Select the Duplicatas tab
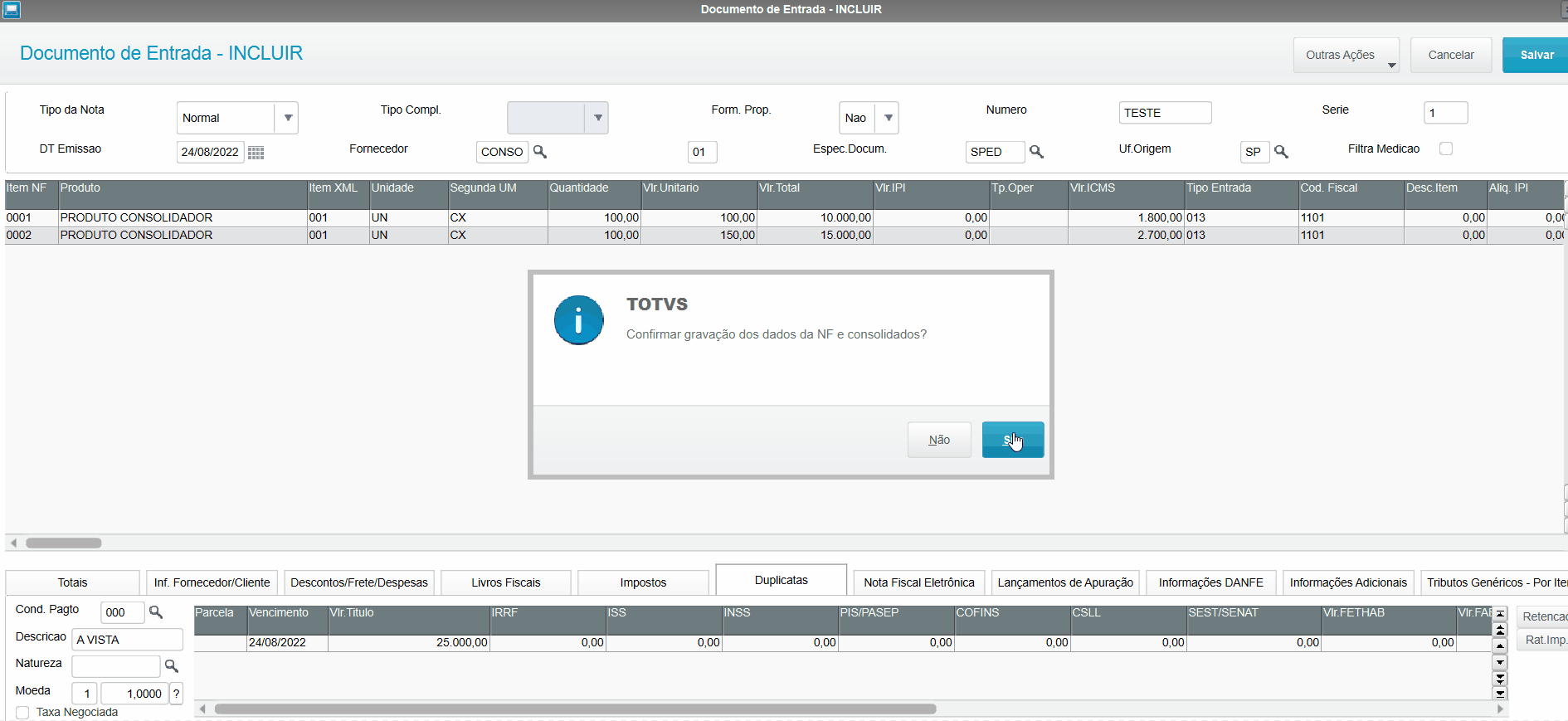 (782, 580)
